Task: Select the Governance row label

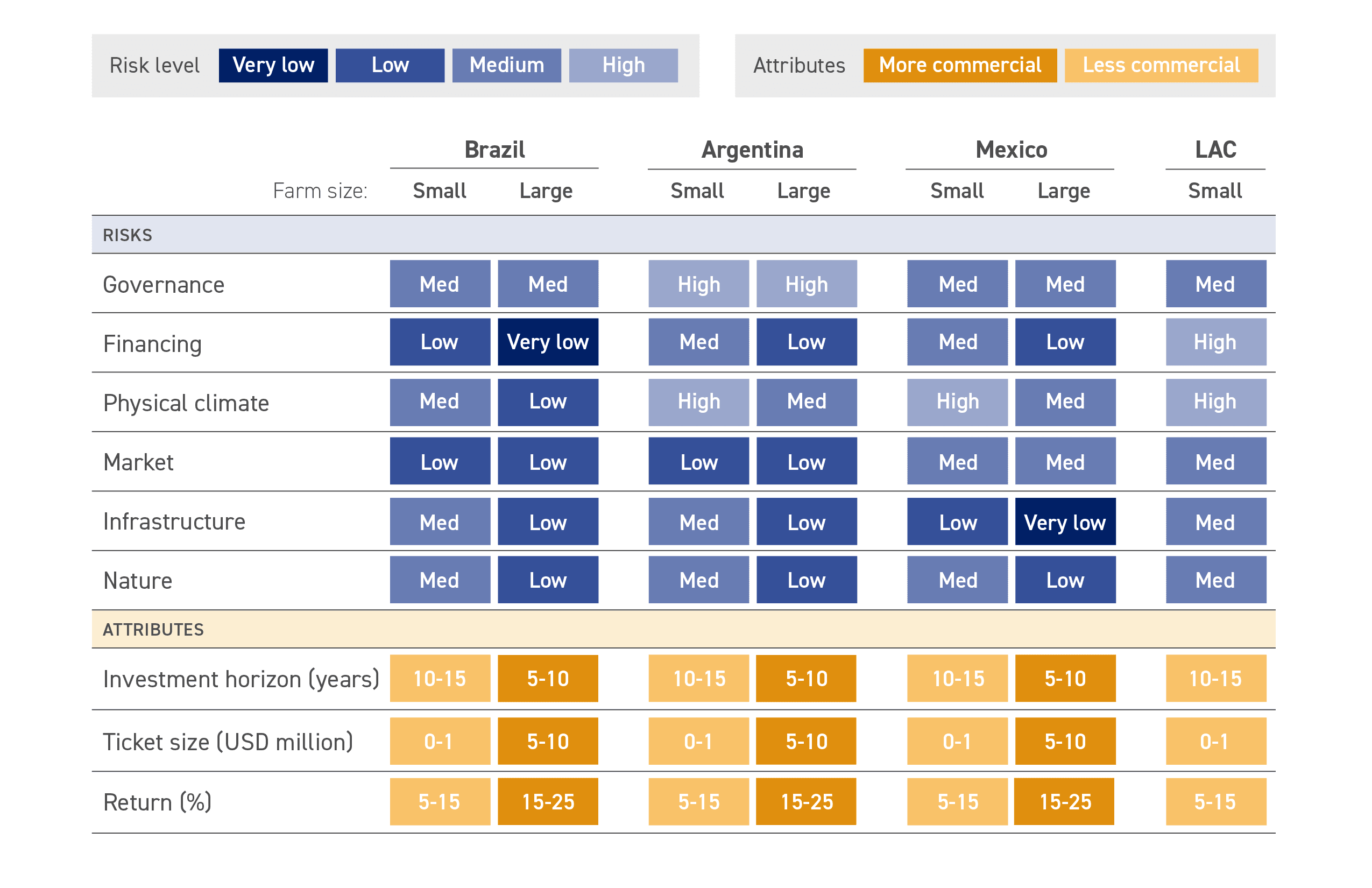Action: point(164,285)
